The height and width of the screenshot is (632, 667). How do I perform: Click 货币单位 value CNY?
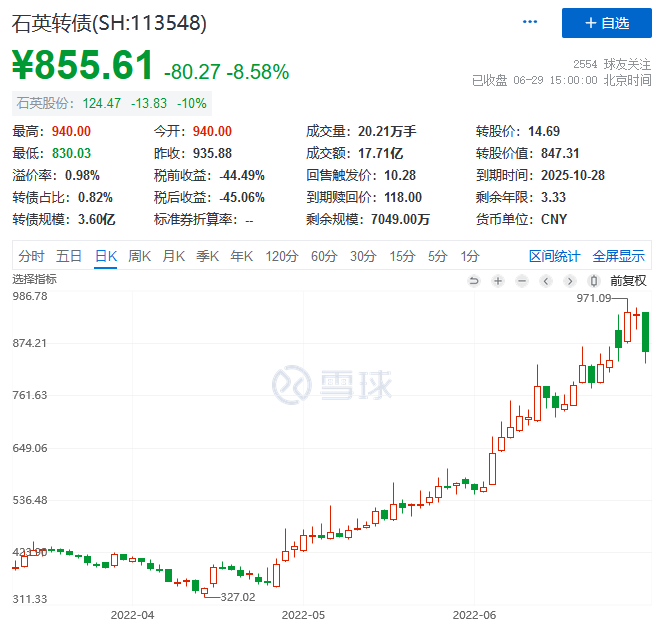[554, 220]
